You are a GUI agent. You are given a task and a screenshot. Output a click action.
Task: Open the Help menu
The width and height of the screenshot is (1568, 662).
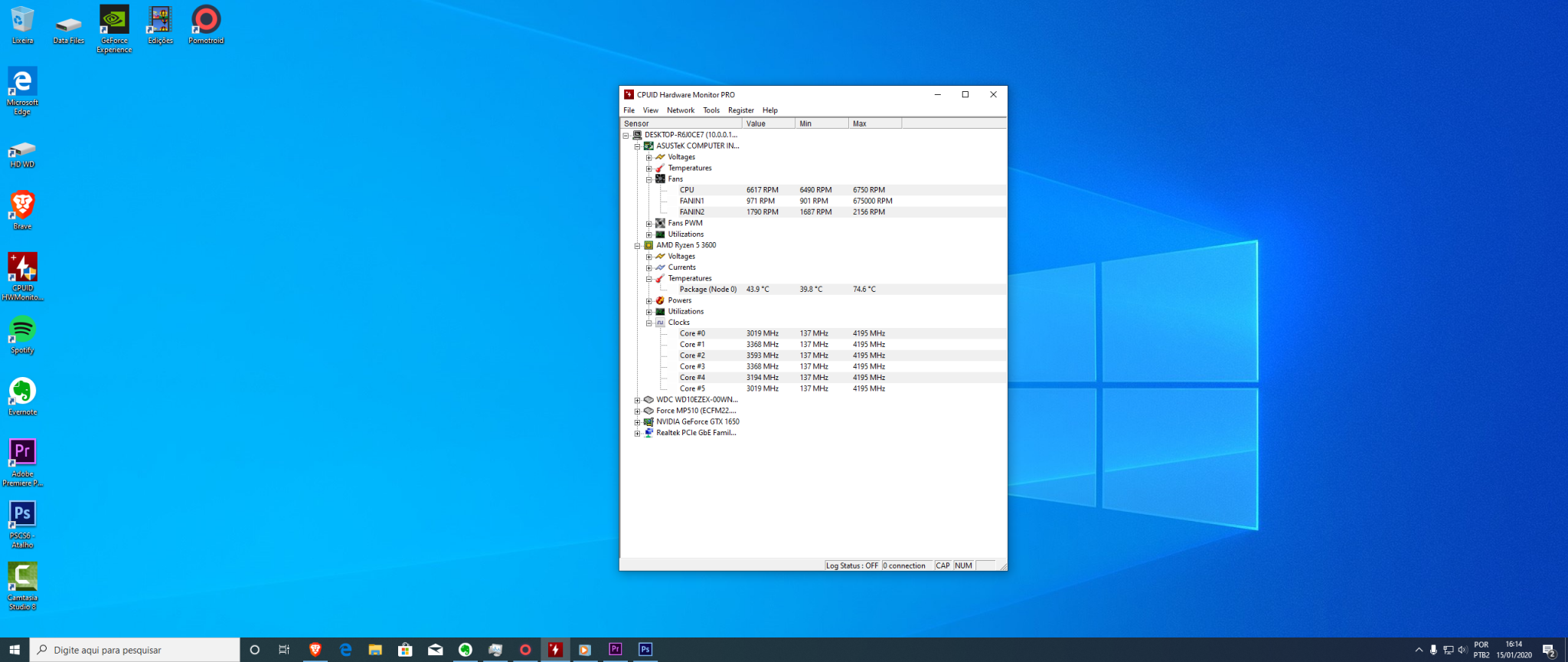pyautogui.click(x=770, y=110)
